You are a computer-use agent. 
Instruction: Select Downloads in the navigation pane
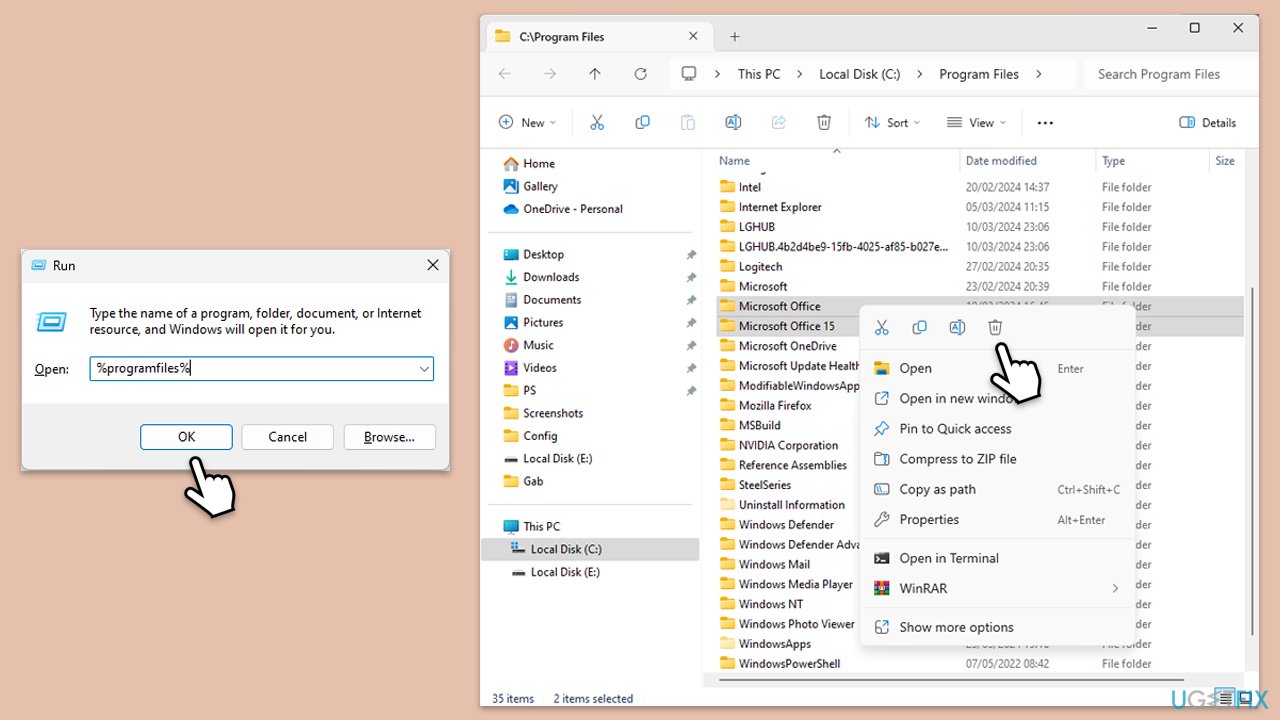point(551,277)
